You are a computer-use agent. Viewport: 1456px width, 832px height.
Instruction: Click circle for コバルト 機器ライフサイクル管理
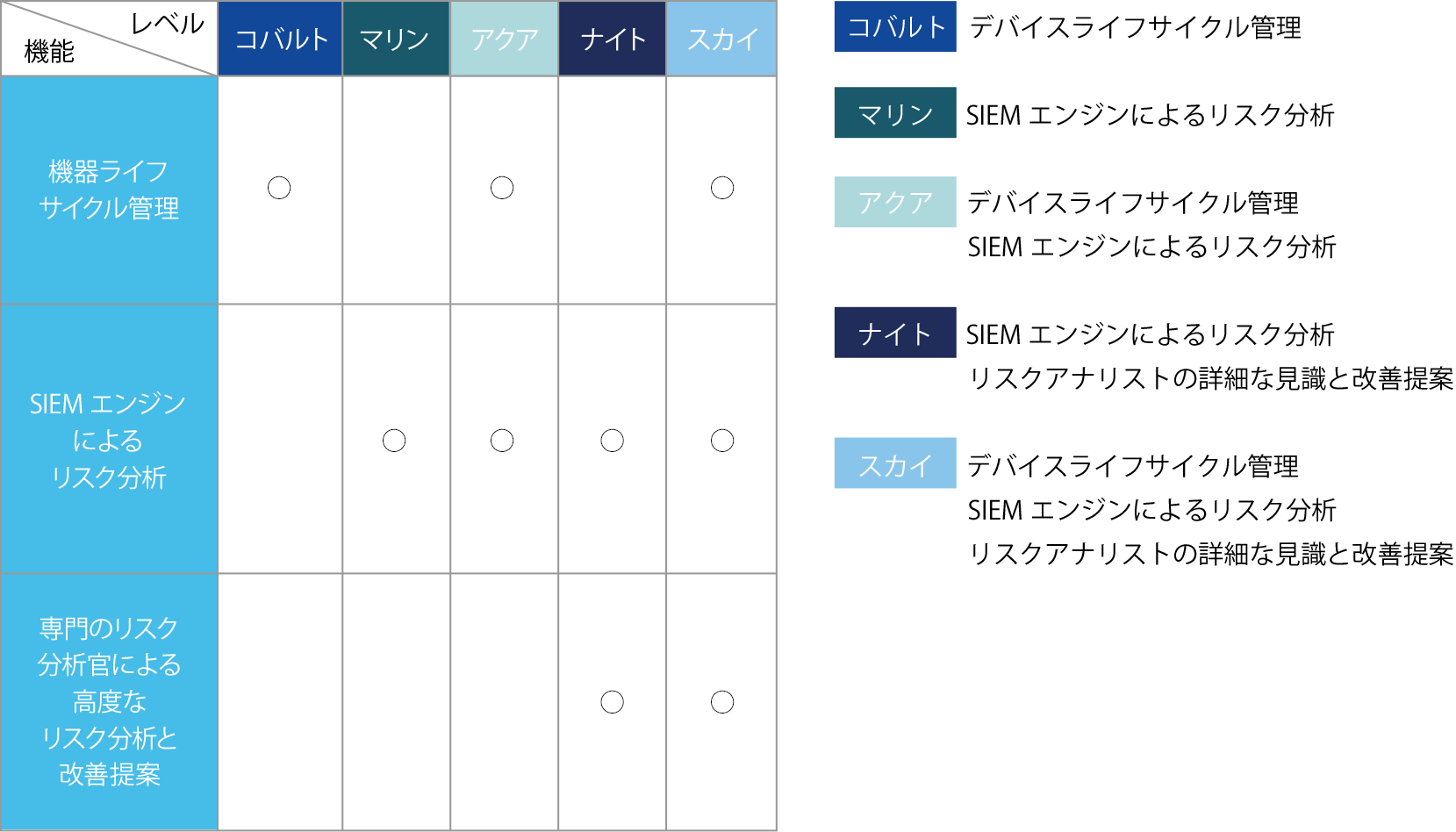click(279, 188)
